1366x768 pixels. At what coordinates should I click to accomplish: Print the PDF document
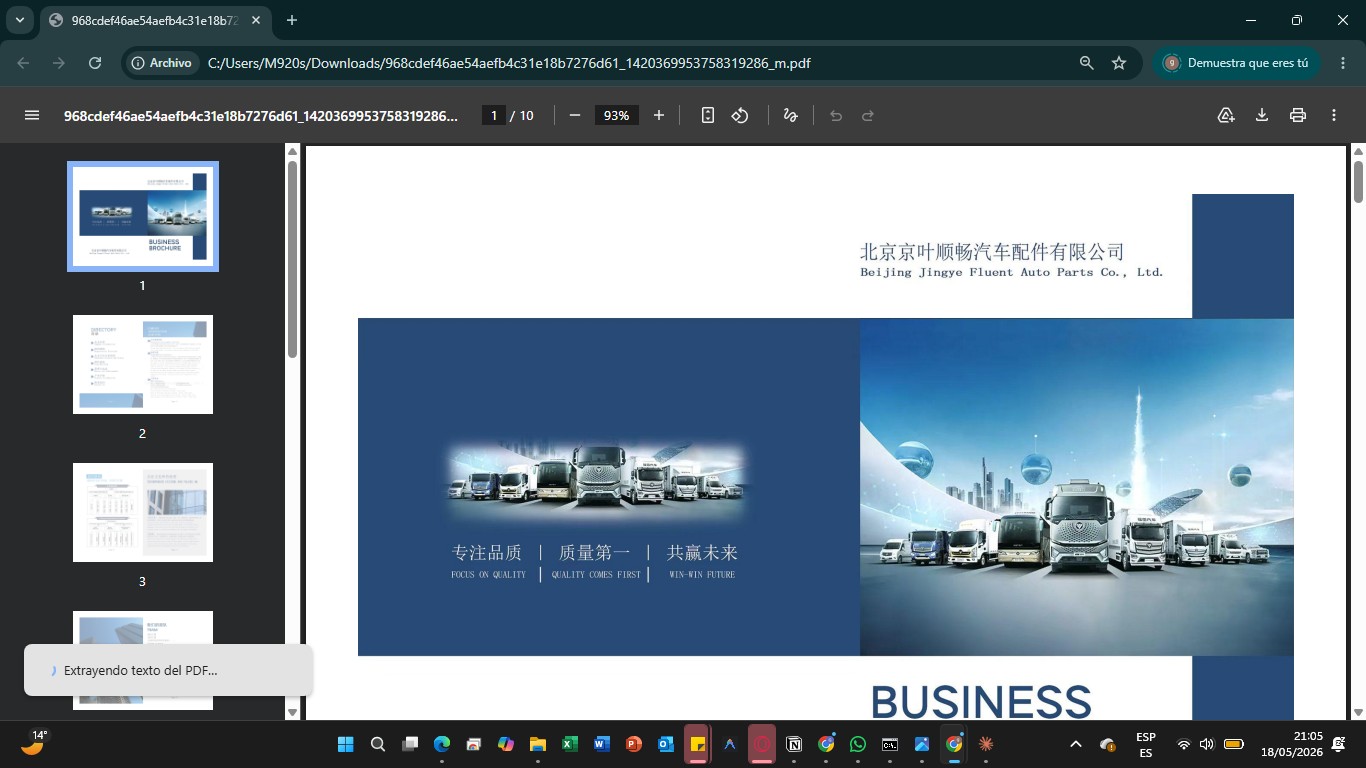(1298, 115)
